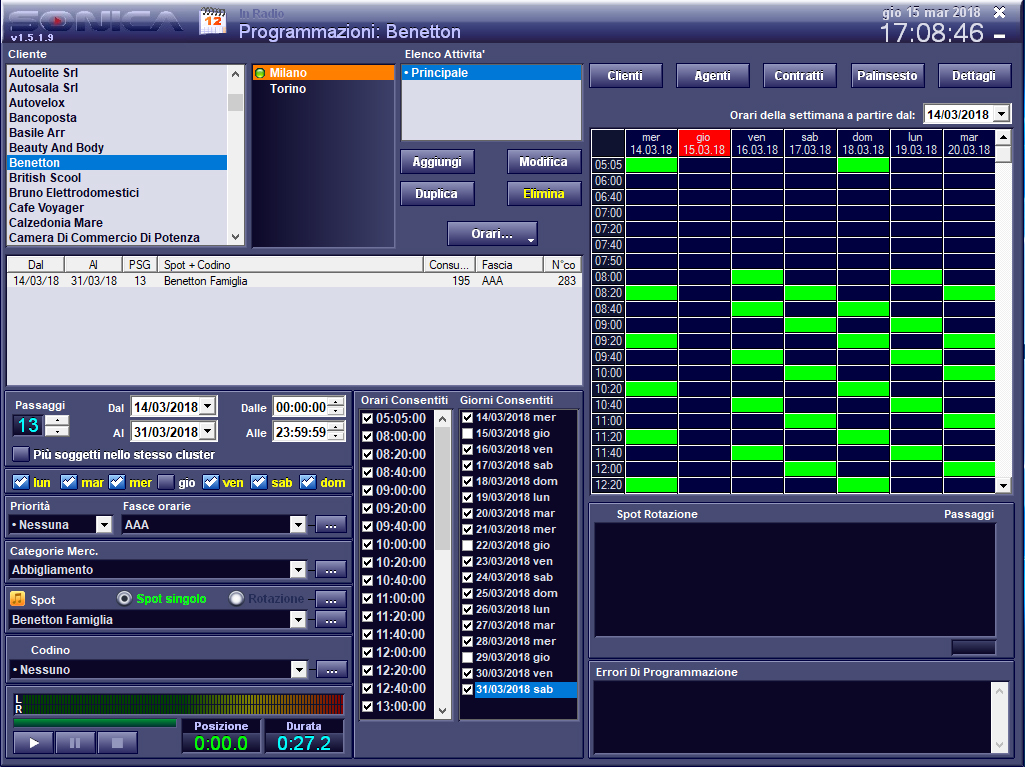The height and width of the screenshot is (767, 1025).
Task: Uncheck the dom weekday checkbox
Action: (x=308, y=482)
